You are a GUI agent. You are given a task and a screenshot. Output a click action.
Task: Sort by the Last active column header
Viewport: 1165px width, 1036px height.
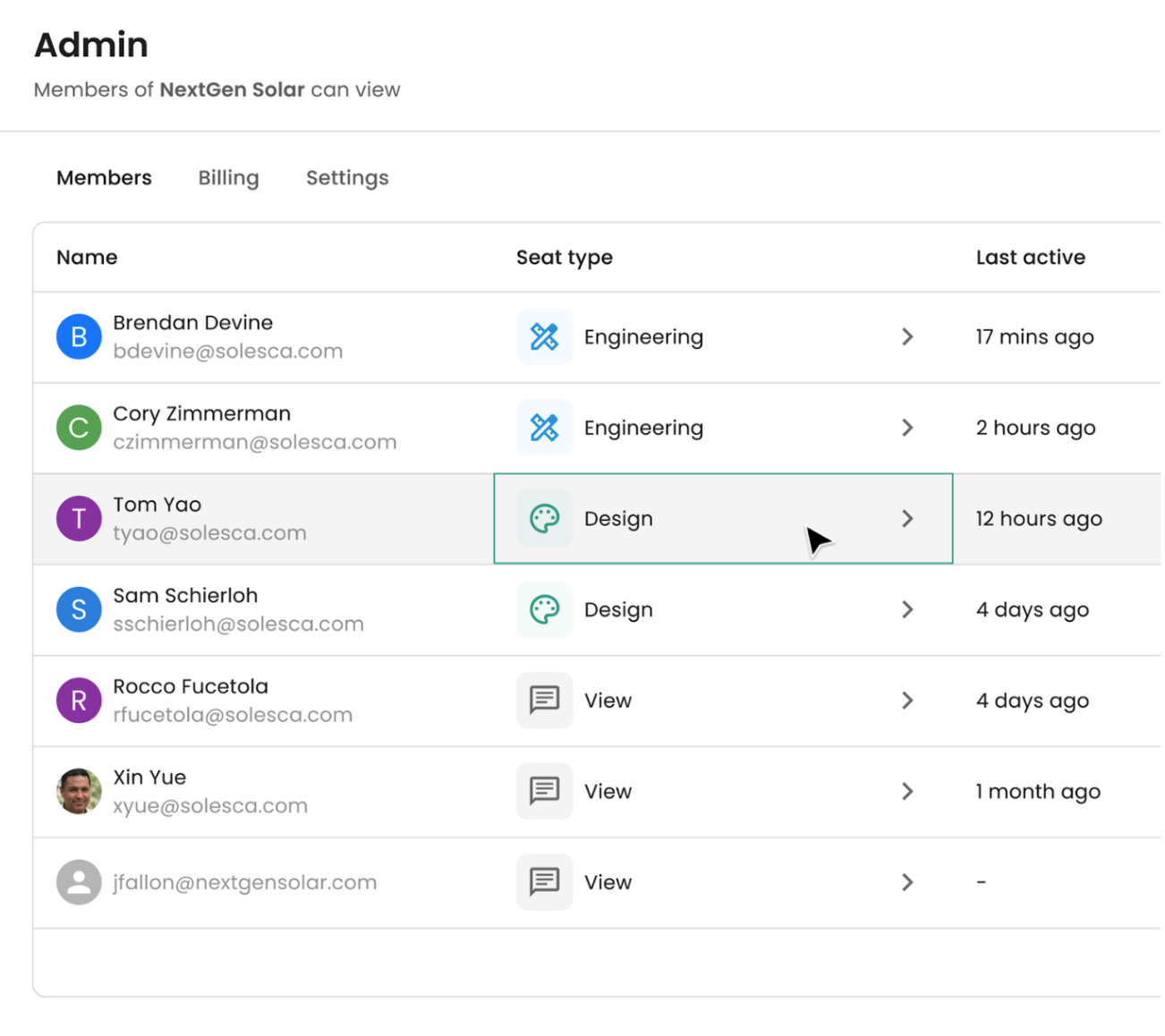point(1030,258)
